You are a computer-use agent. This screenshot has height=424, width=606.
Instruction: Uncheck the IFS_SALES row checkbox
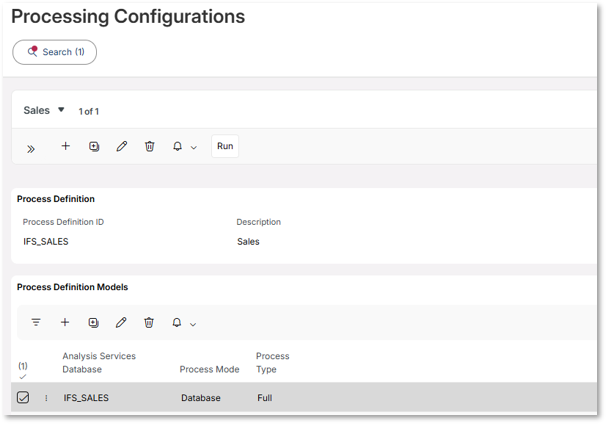tap(23, 397)
